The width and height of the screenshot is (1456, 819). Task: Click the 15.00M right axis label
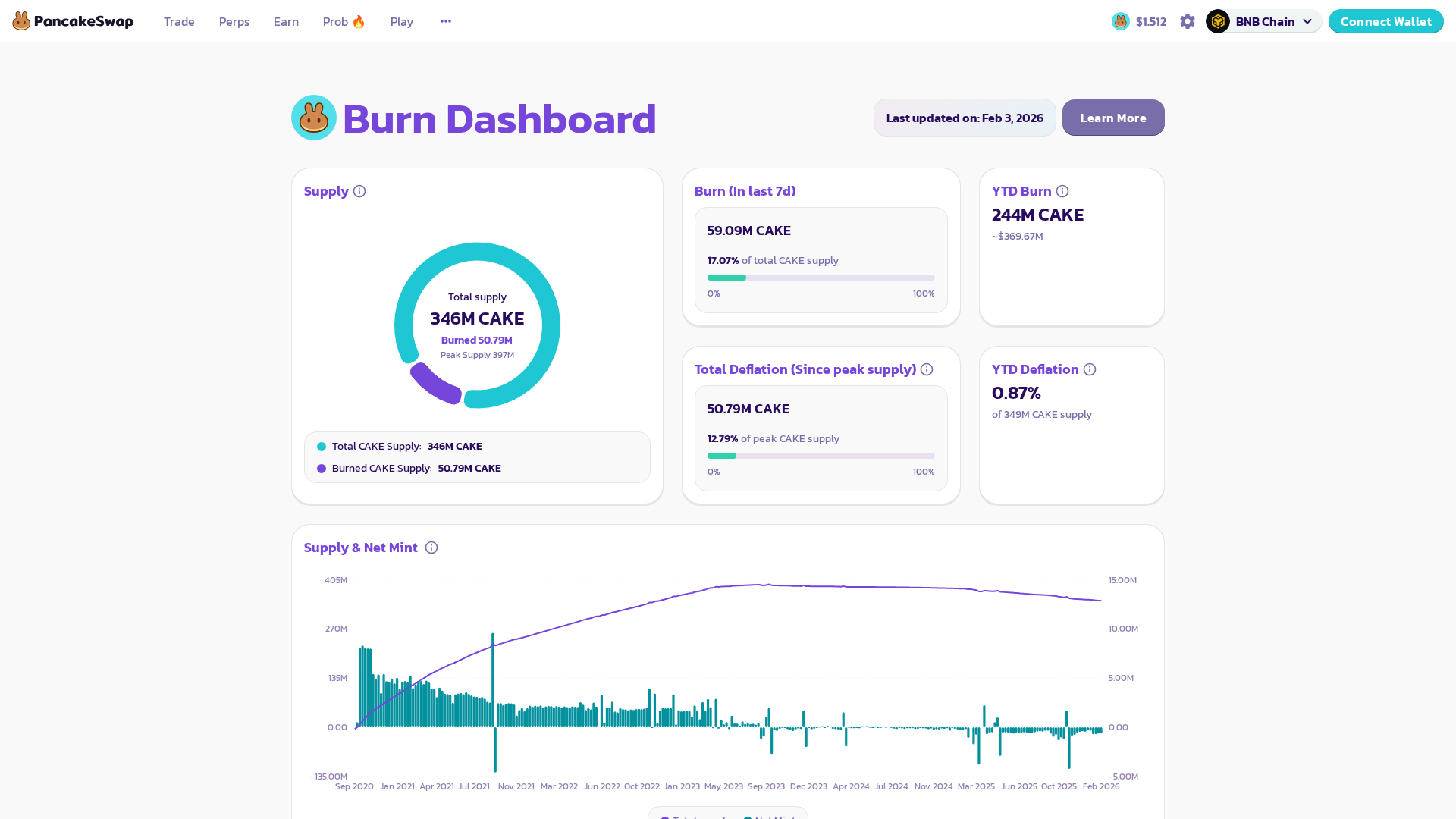[1122, 580]
